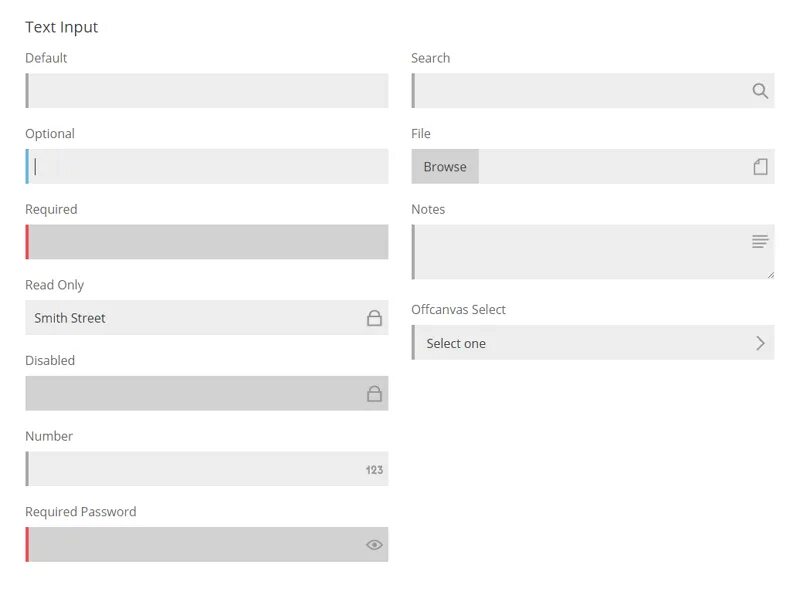Focus the Number input field
Screen dimensions: 800x600
point(190,469)
